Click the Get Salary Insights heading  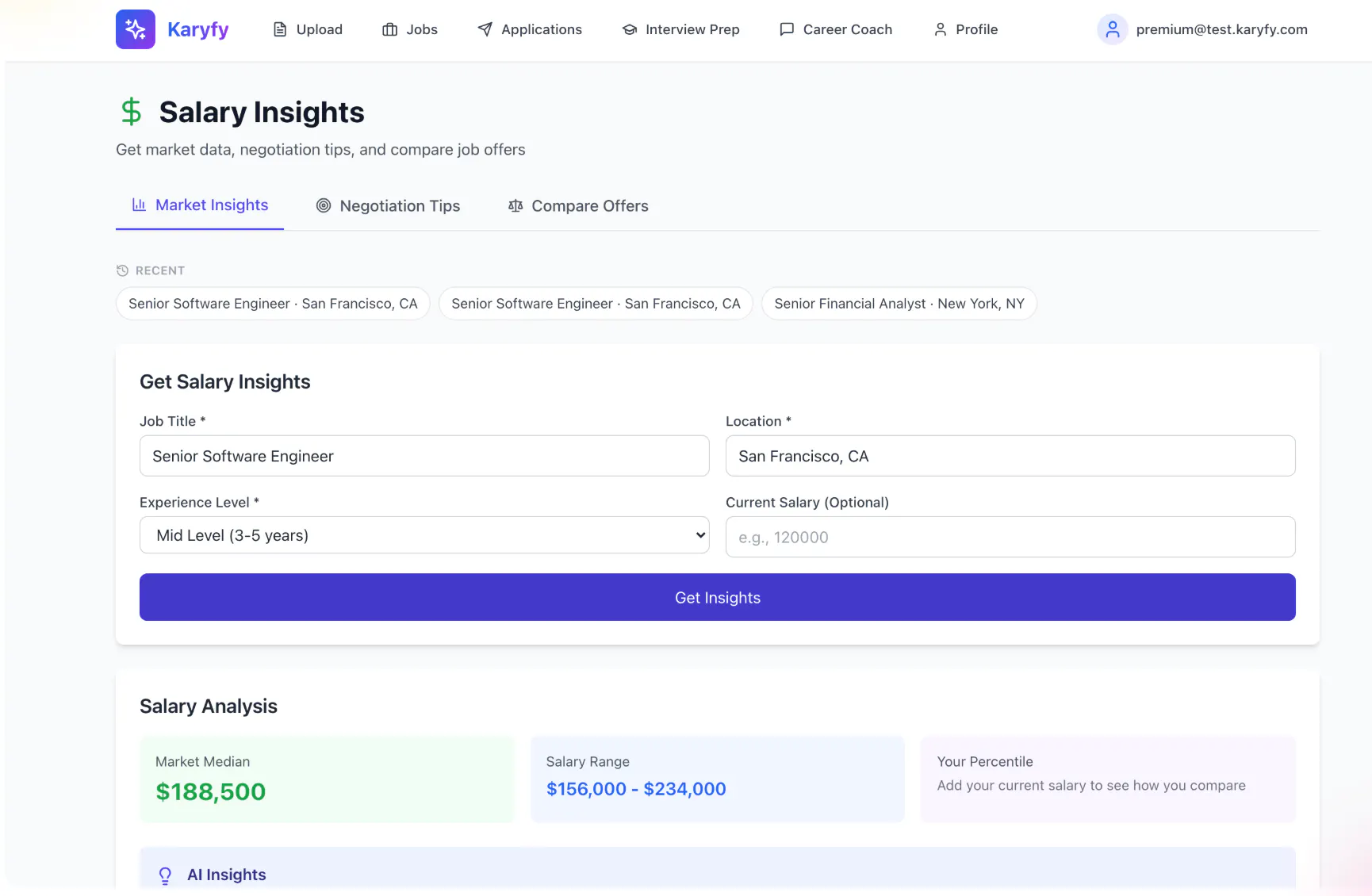[x=225, y=382]
